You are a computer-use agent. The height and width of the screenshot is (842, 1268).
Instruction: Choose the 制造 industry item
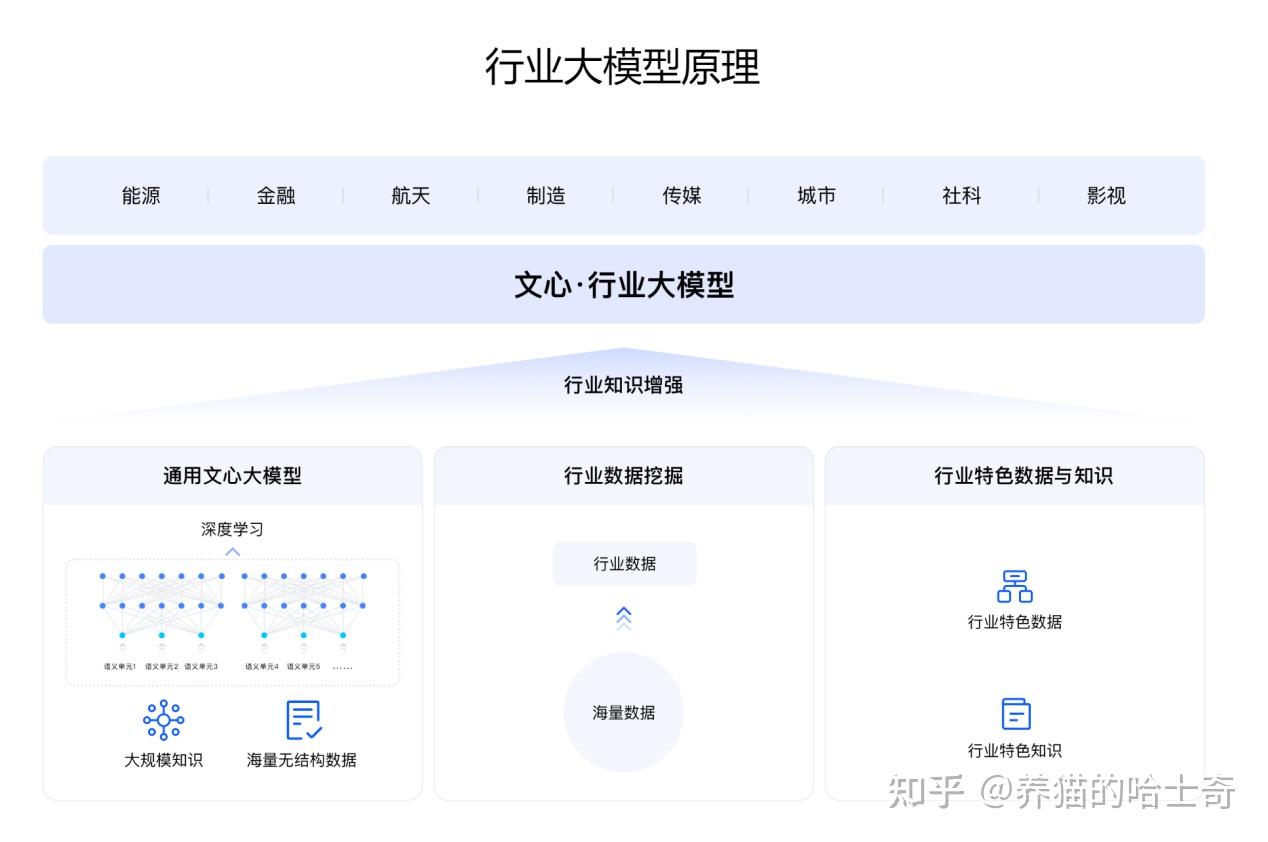pyautogui.click(x=546, y=196)
